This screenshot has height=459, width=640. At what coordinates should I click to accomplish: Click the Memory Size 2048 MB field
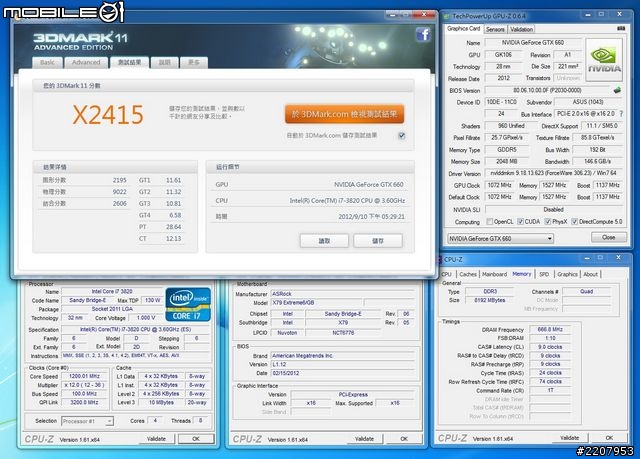click(507, 162)
